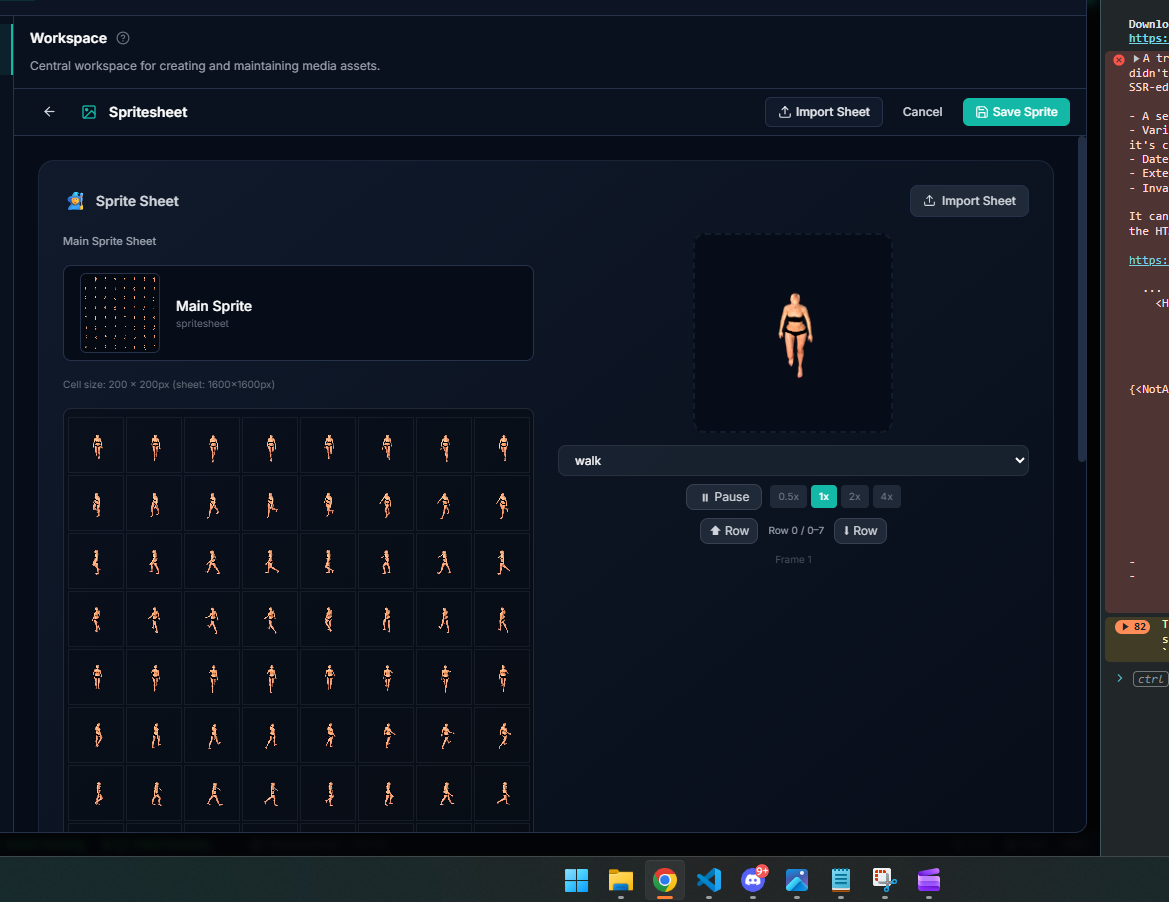Cancel the spritesheet editing
Screen dimensions: 1169x902
tap(922, 112)
